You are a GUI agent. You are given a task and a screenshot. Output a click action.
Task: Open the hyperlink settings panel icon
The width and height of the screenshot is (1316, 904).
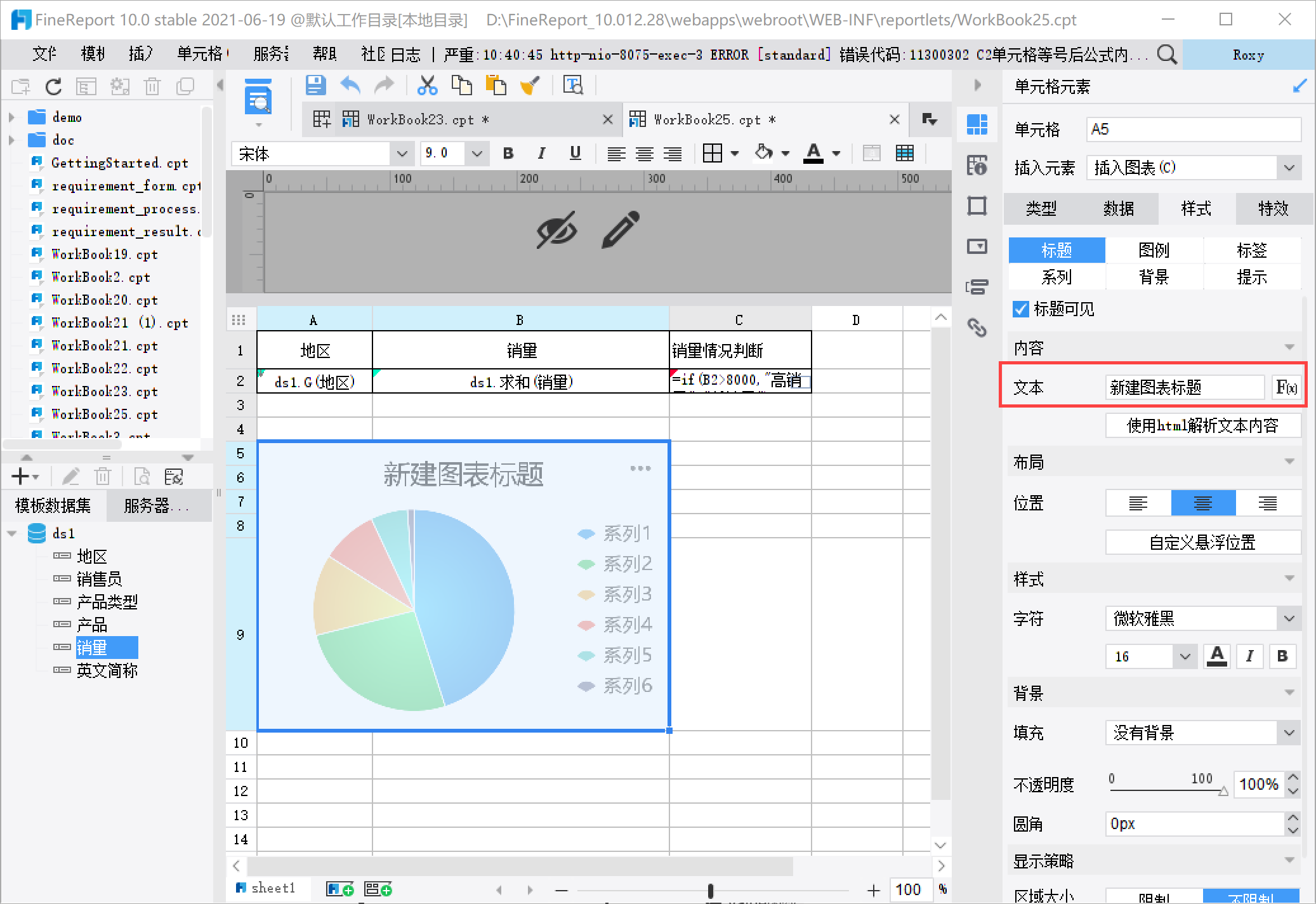(x=977, y=328)
